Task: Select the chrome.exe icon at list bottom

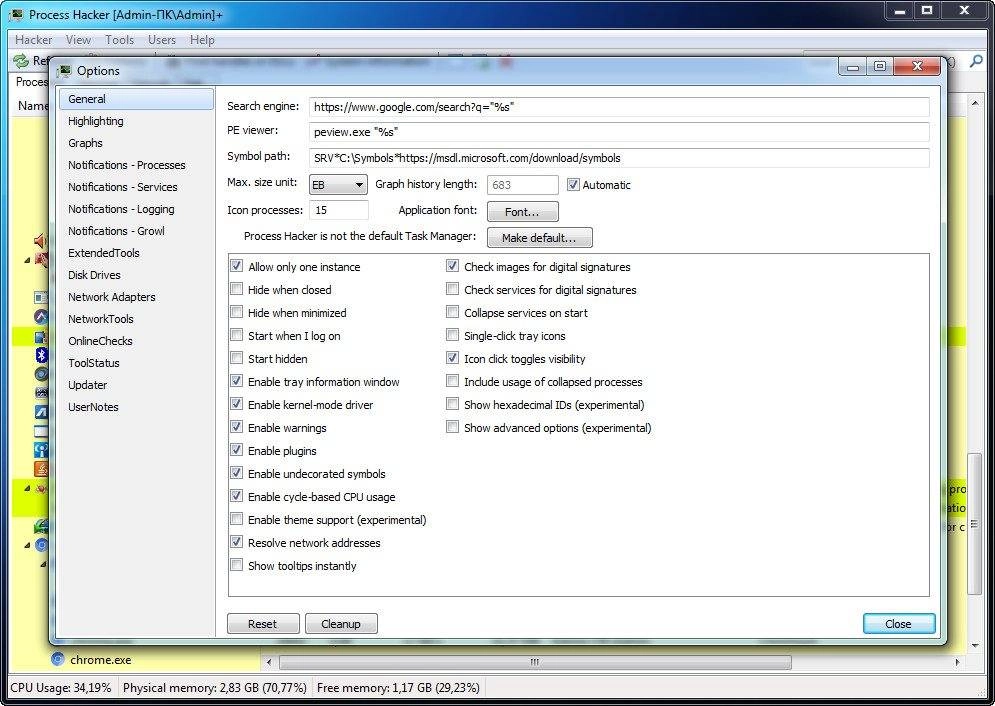Action: tap(58, 659)
